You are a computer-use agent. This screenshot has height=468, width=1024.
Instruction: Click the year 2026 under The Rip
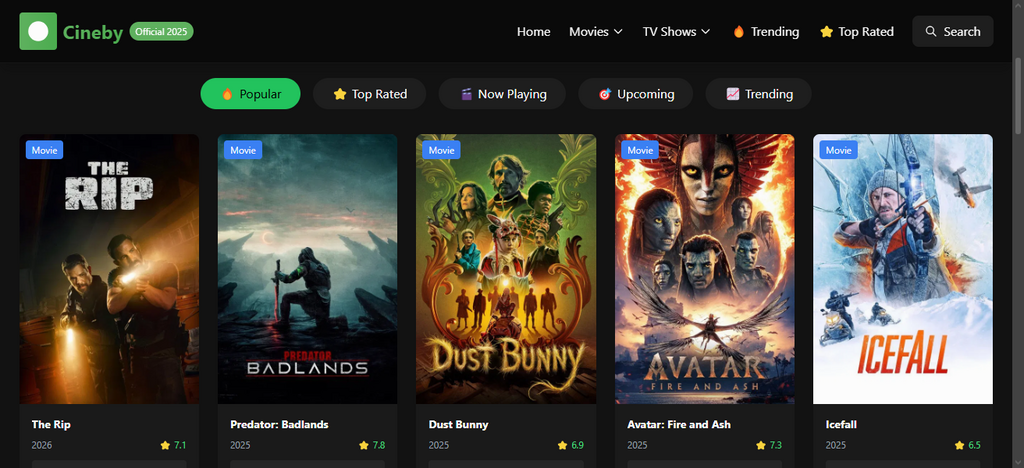(x=42, y=445)
